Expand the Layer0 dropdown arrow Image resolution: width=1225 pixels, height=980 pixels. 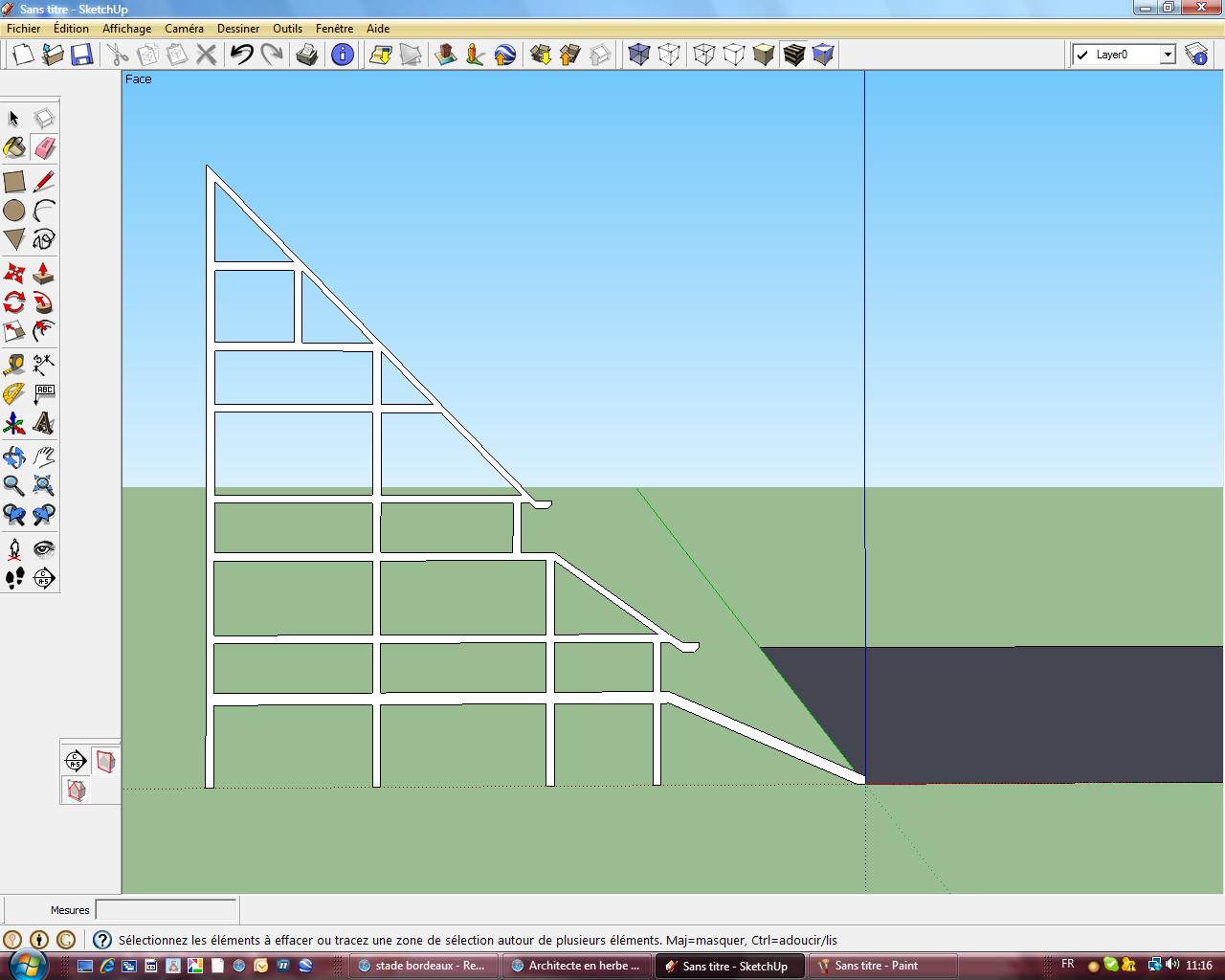coord(1168,55)
